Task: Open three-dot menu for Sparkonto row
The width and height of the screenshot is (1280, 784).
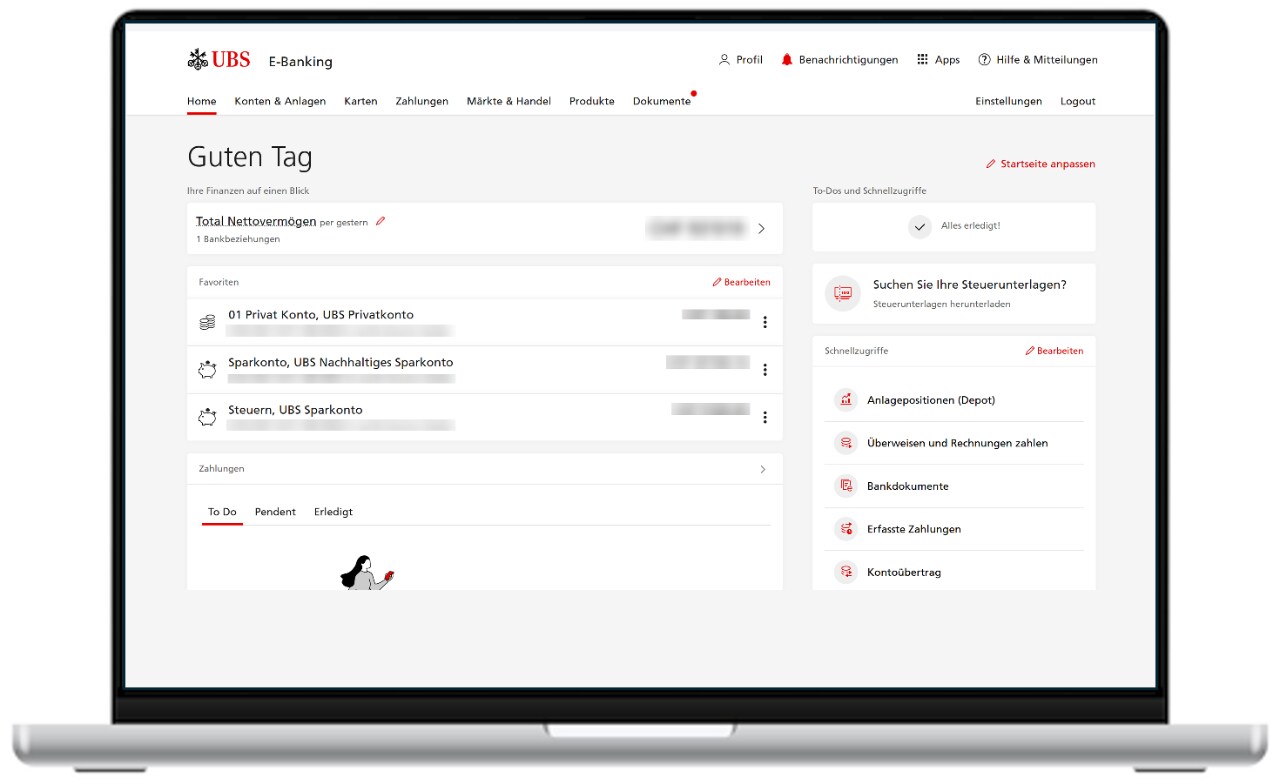Action: (x=765, y=370)
